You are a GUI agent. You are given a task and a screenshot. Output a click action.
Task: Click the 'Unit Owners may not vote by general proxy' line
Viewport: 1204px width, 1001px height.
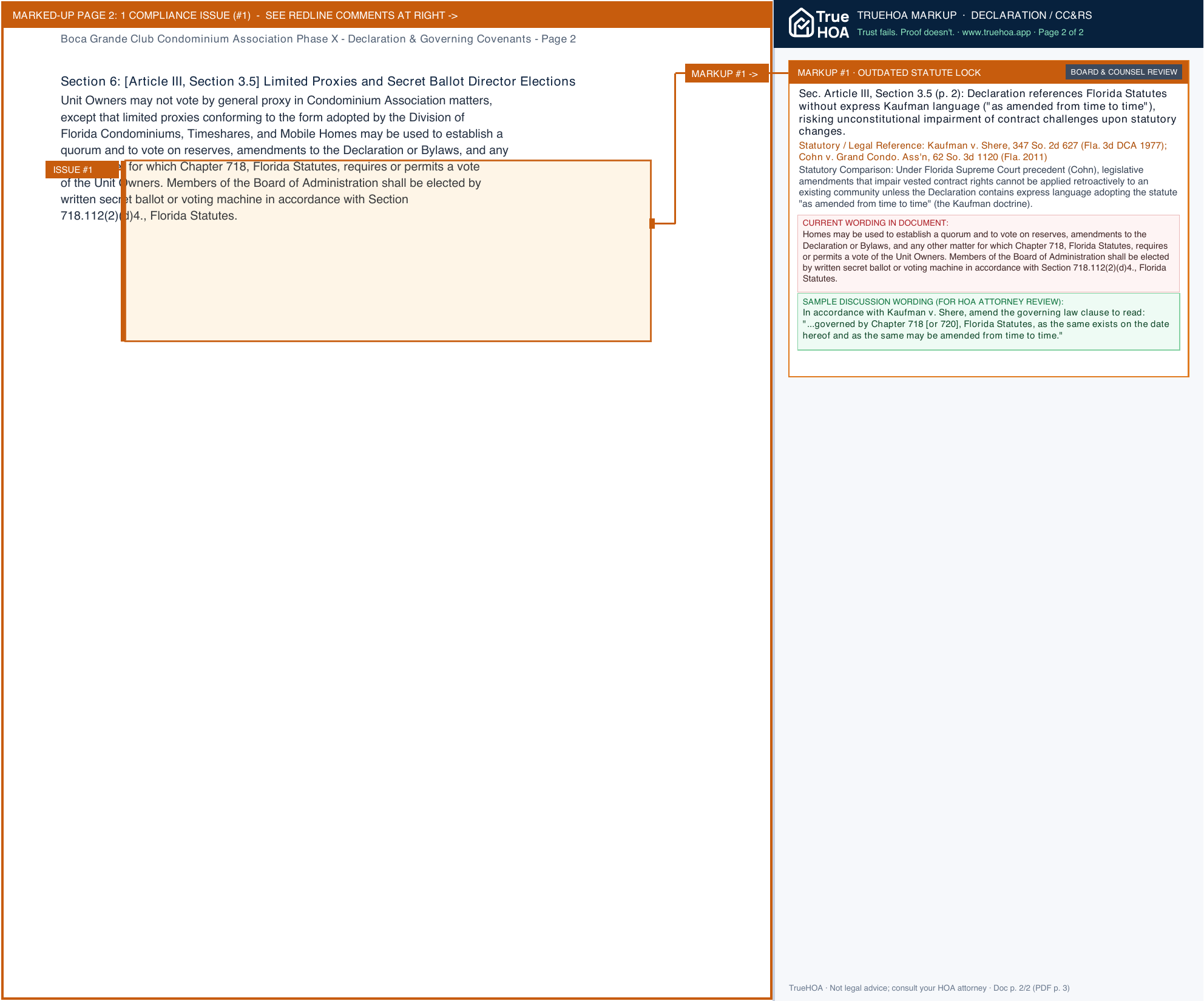(x=276, y=101)
